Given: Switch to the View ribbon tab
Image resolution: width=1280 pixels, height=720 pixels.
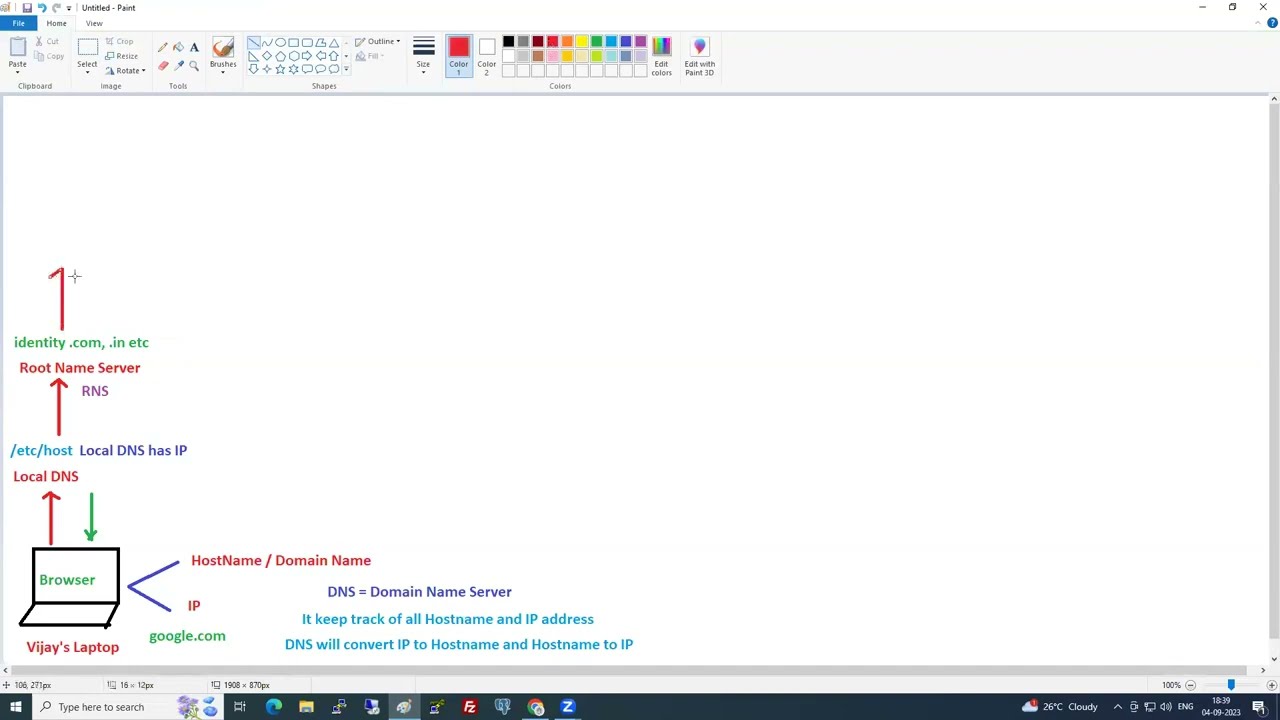Looking at the screenshot, I should point(94,23).
